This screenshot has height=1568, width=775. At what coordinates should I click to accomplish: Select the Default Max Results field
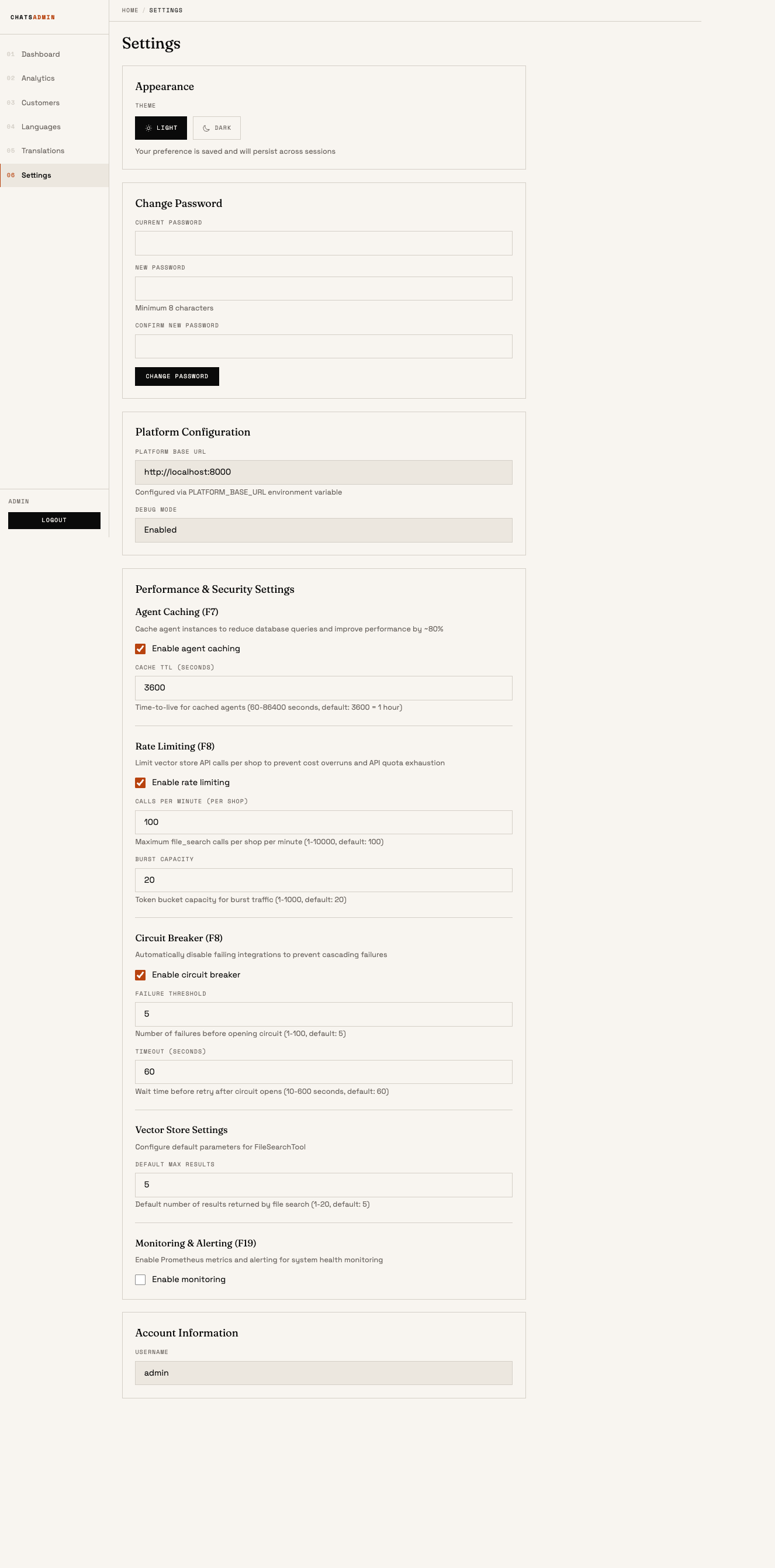click(323, 1184)
